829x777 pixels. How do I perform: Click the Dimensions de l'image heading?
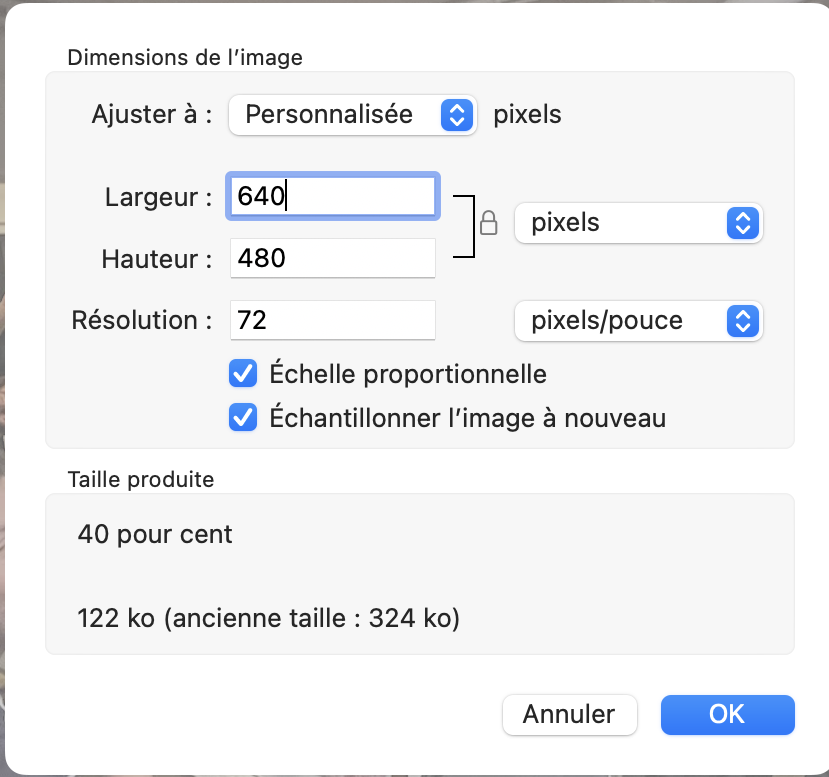pos(185,57)
